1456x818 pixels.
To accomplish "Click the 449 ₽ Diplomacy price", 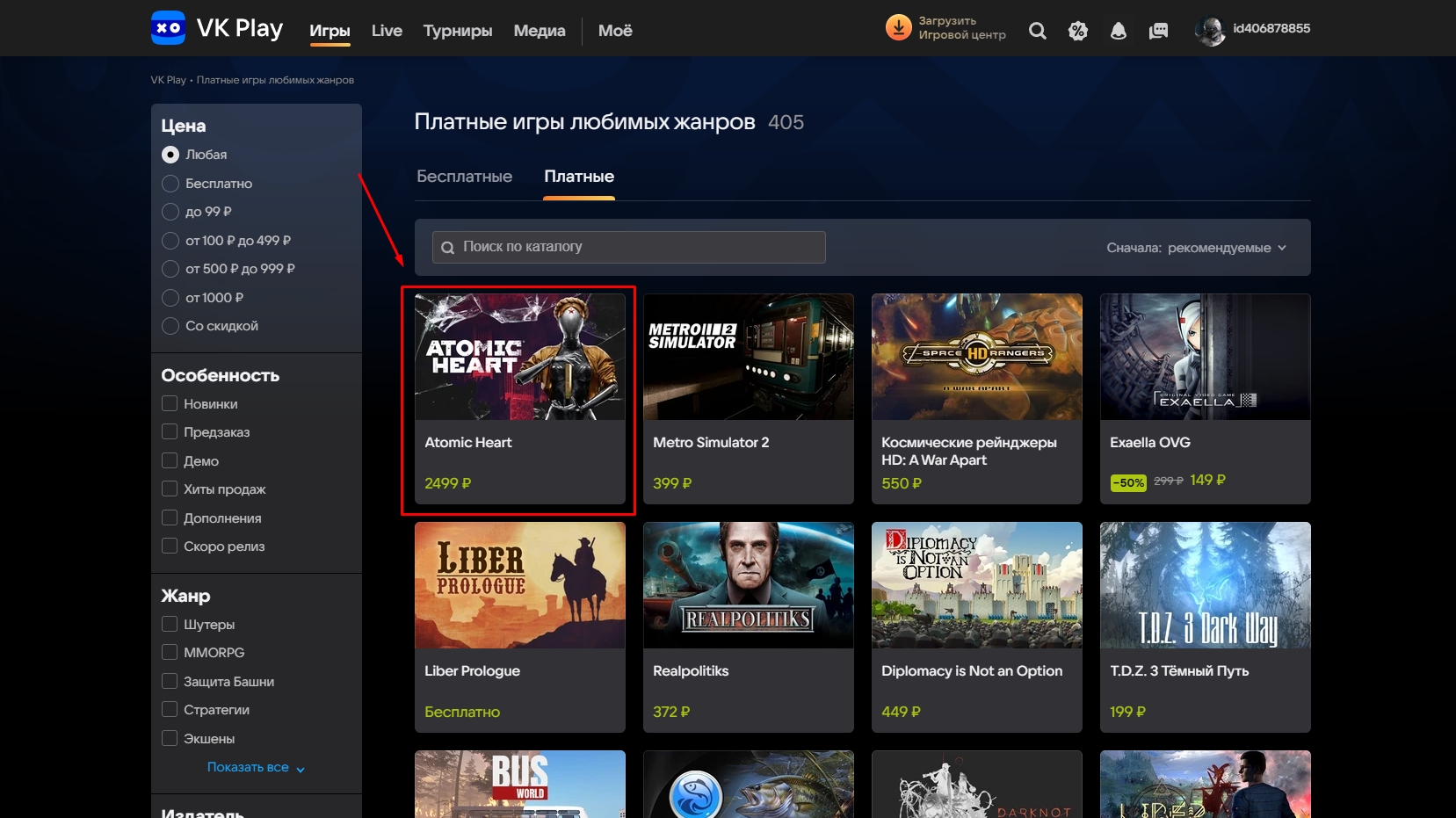I will click(901, 712).
